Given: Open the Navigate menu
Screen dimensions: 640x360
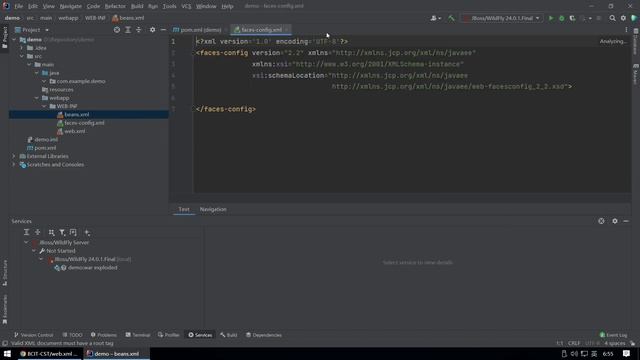Looking at the screenshot, I should point(71,6).
